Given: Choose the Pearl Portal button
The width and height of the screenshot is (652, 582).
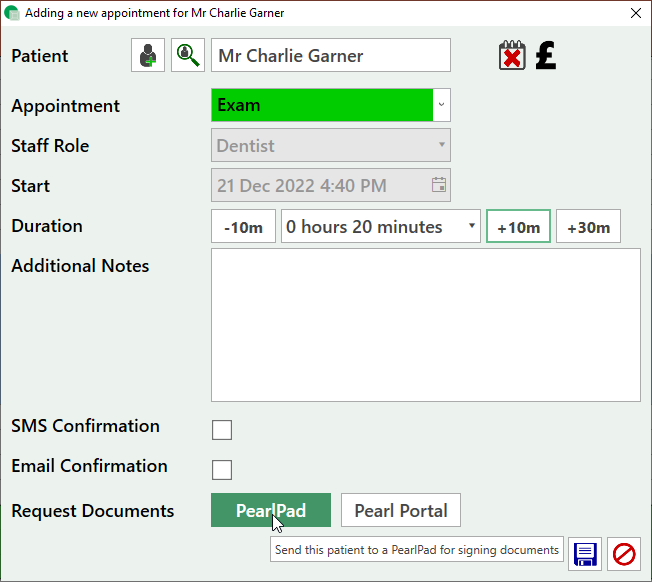Looking at the screenshot, I should (x=400, y=510).
